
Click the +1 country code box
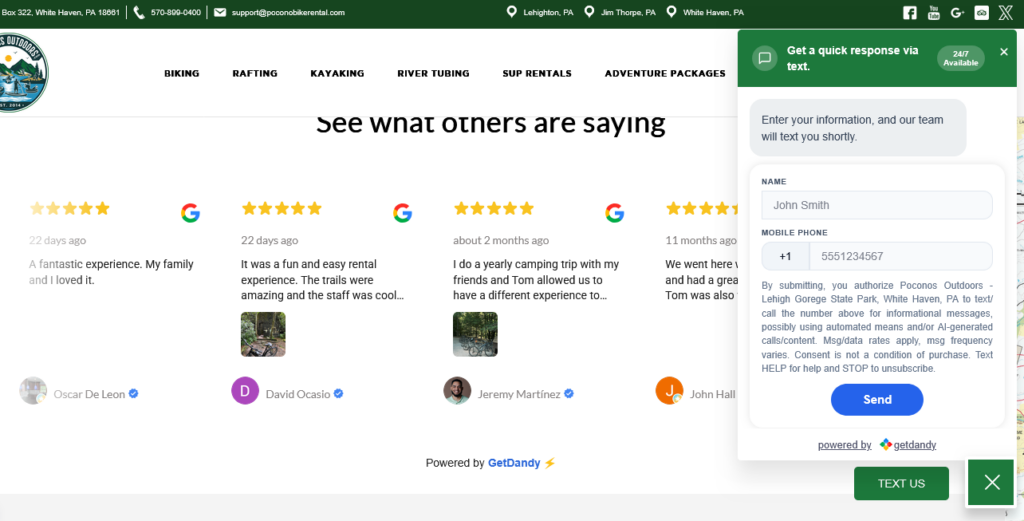785,256
